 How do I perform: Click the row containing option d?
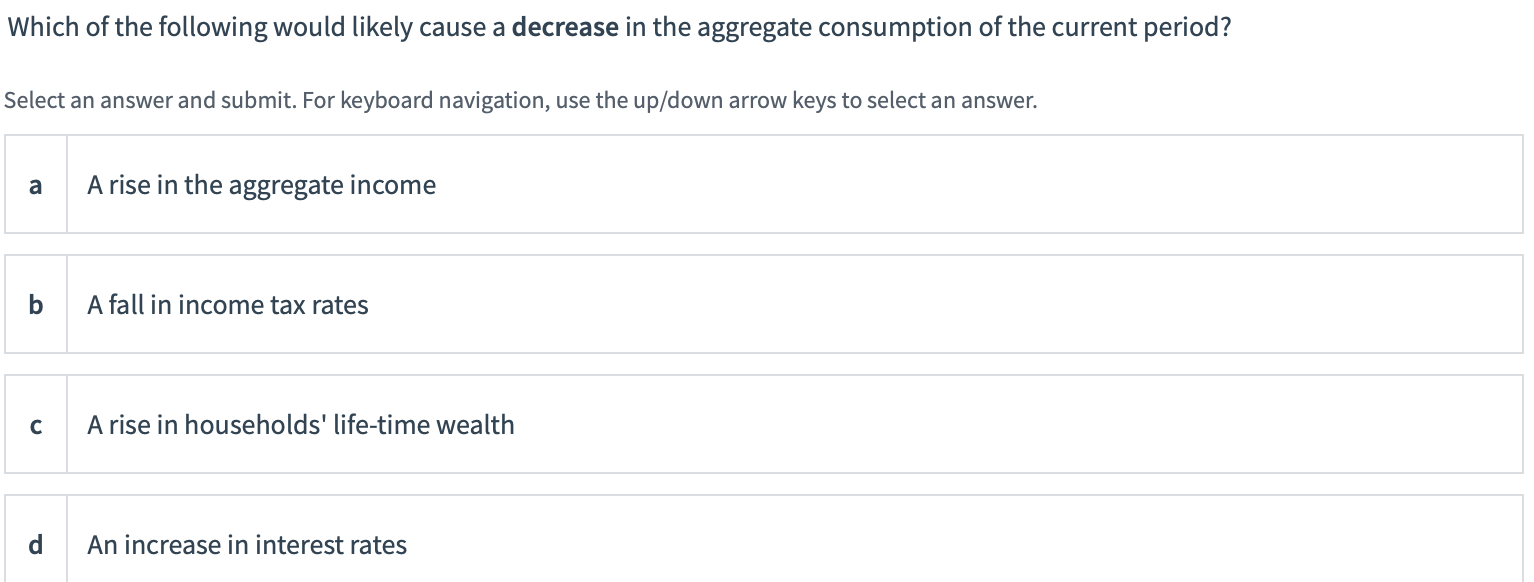click(x=767, y=545)
